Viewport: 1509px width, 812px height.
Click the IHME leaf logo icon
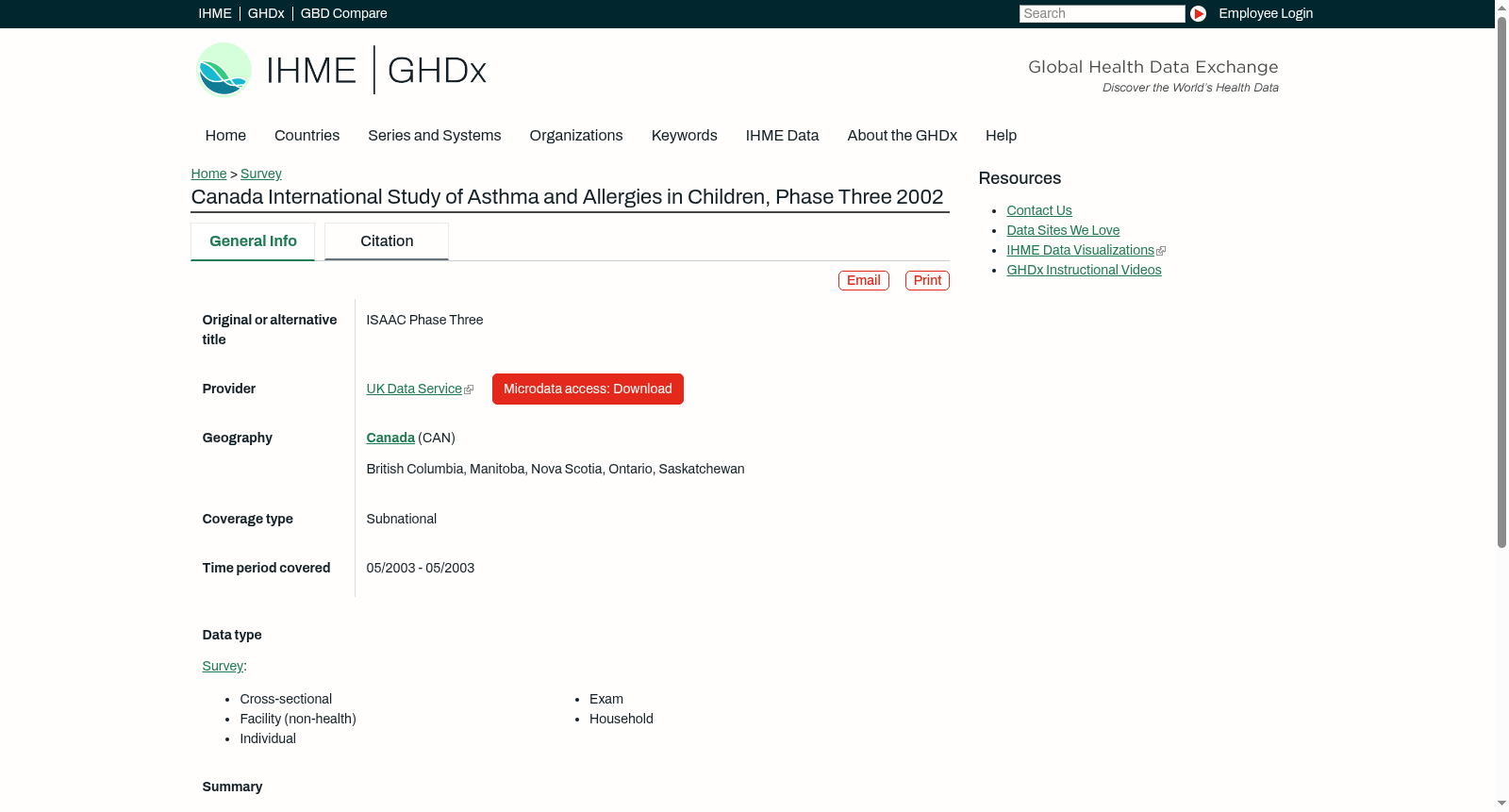[224, 70]
